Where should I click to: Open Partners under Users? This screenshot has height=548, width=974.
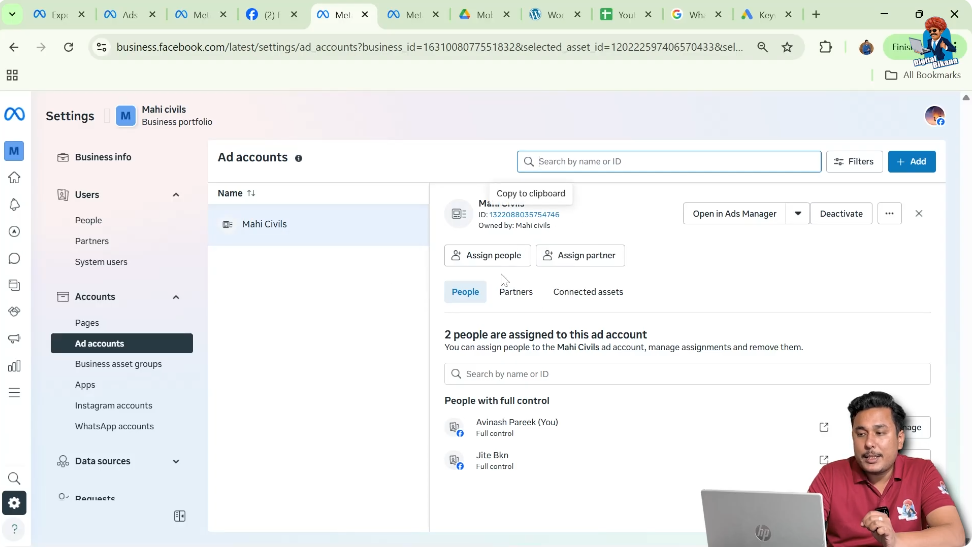pyautogui.click(x=91, y=241)
